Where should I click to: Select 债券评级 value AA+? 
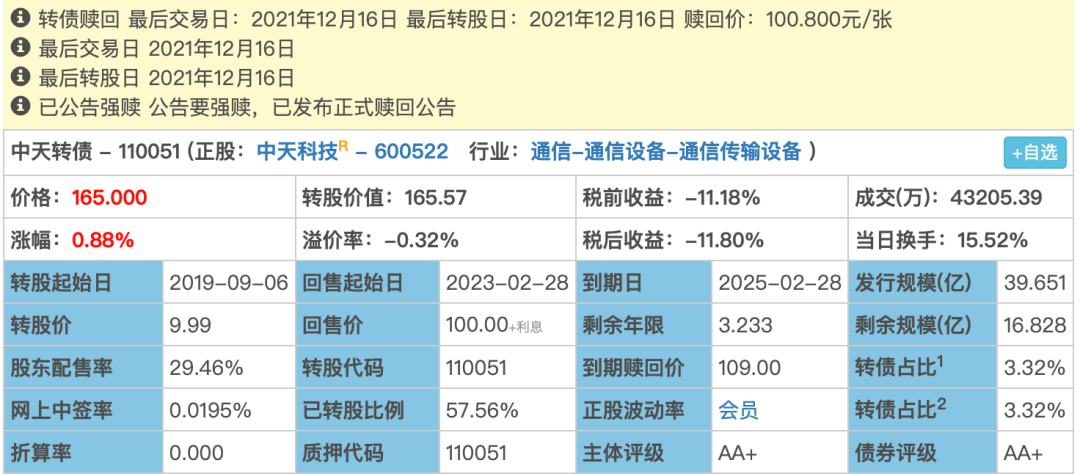point(1024,453)
